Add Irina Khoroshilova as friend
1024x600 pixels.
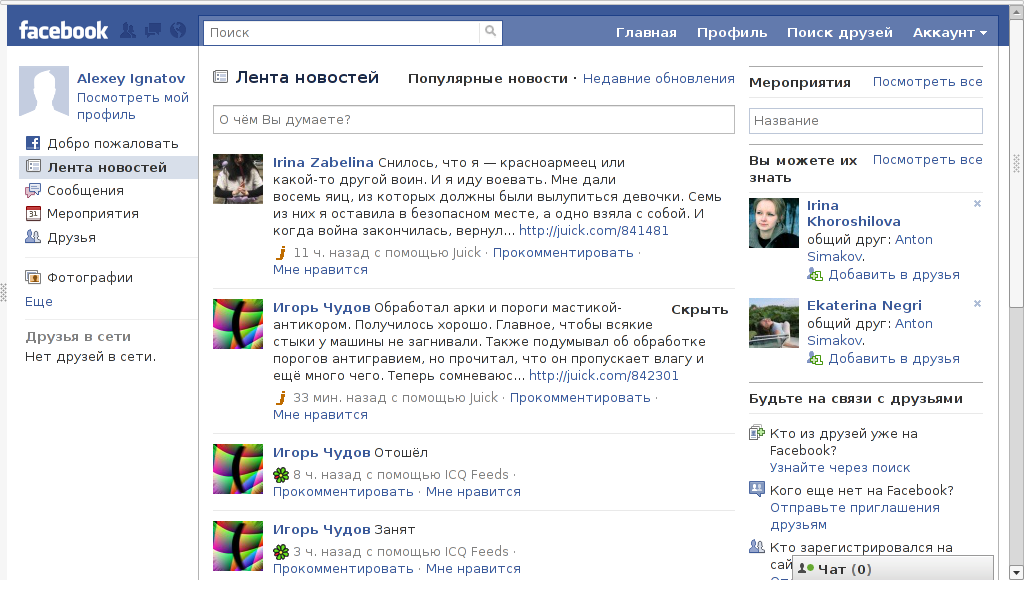click(893, 274)
